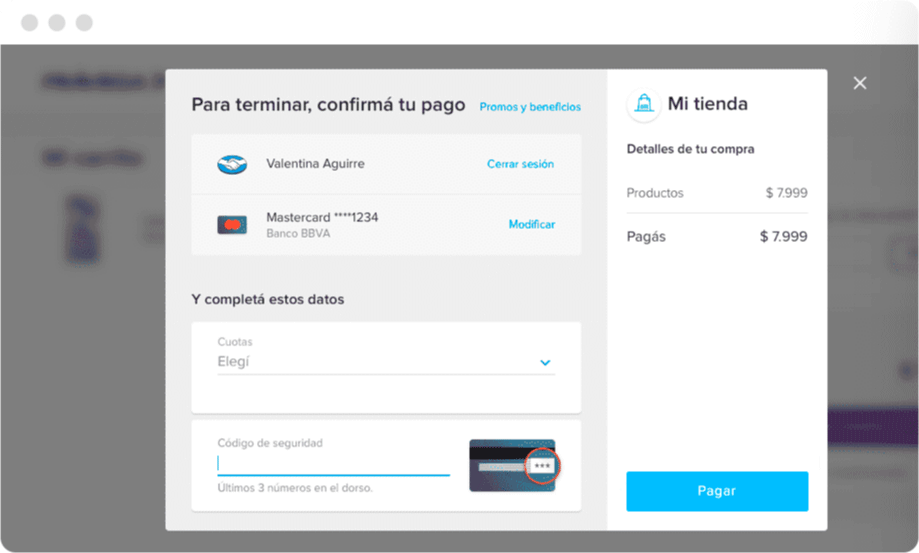Click the Mastercard card icon
Screen dimensions: 919x553
[232, 224]
